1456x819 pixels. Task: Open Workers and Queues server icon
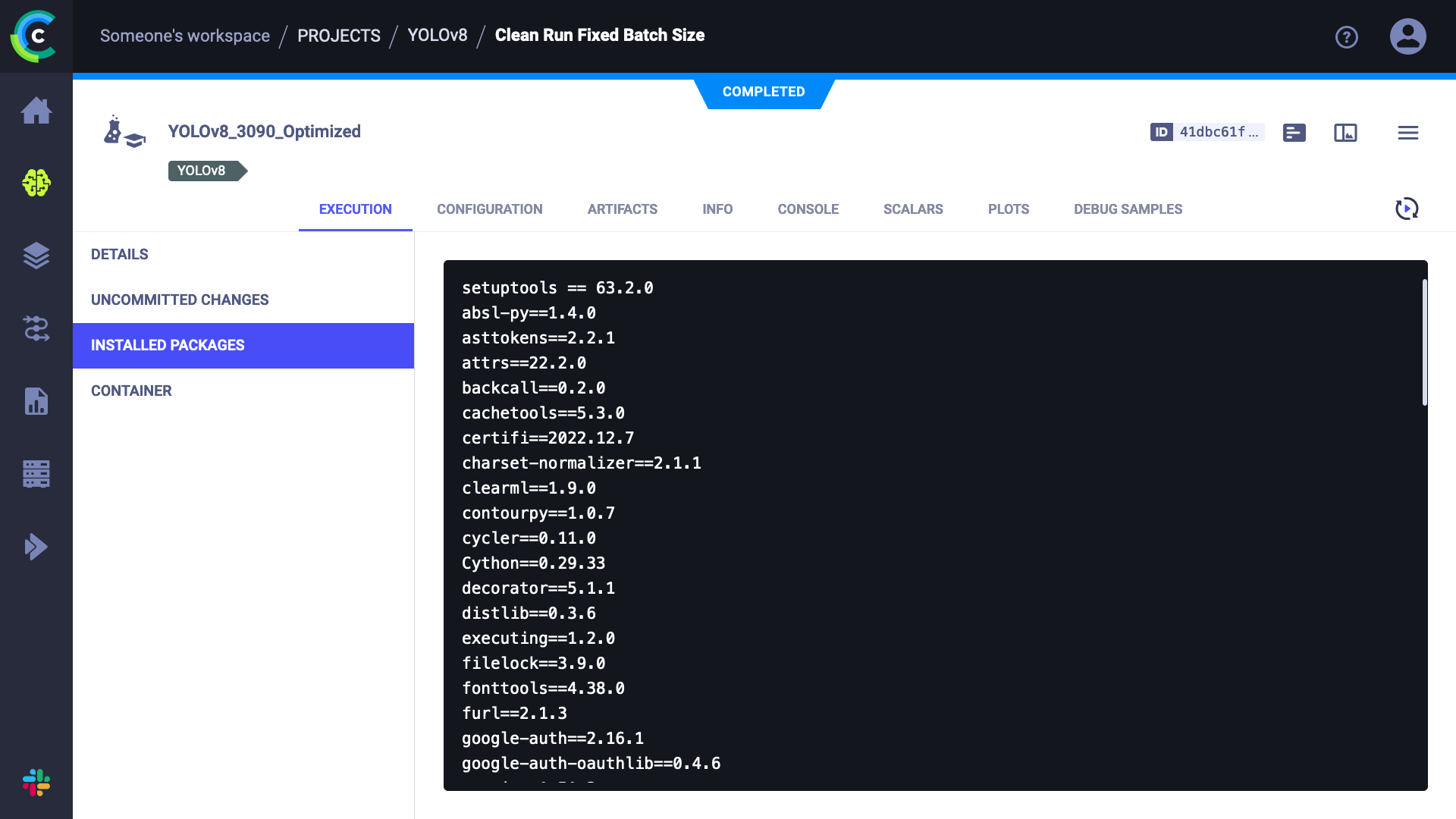[x=36, y=474]
